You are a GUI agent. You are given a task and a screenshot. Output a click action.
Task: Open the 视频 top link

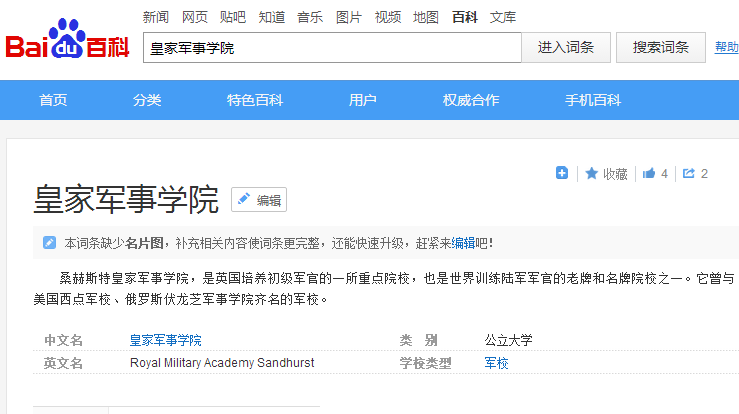tap(387, 17)
